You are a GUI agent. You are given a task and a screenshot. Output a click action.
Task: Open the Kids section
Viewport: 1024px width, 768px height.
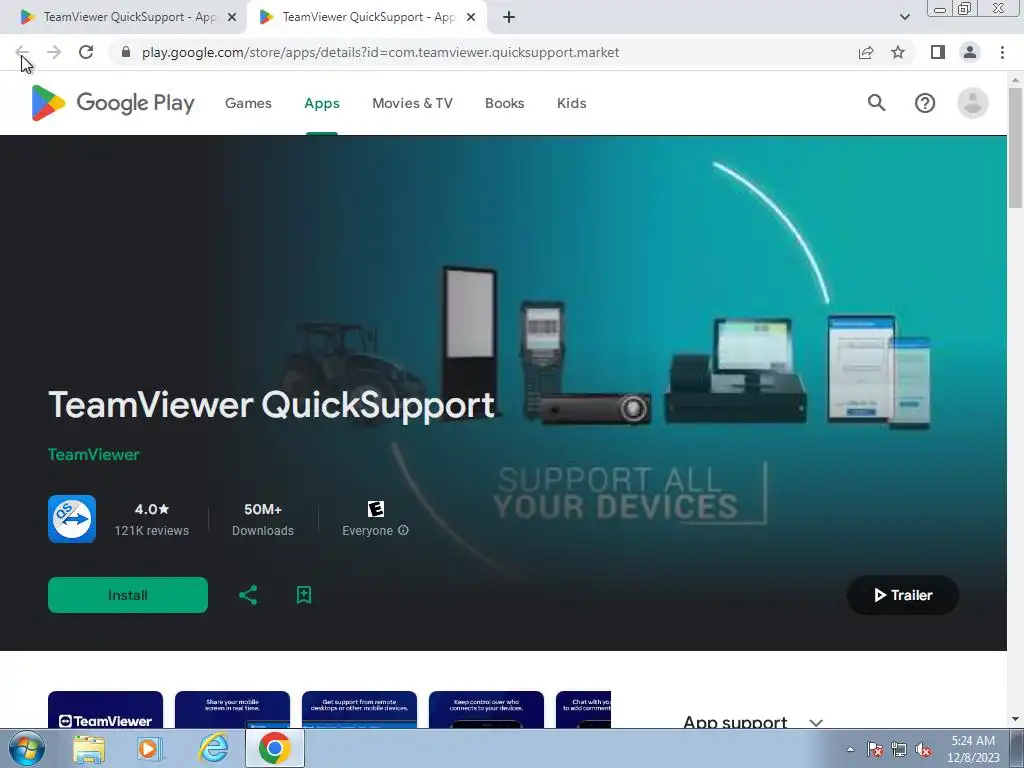(x=571, y=103)
